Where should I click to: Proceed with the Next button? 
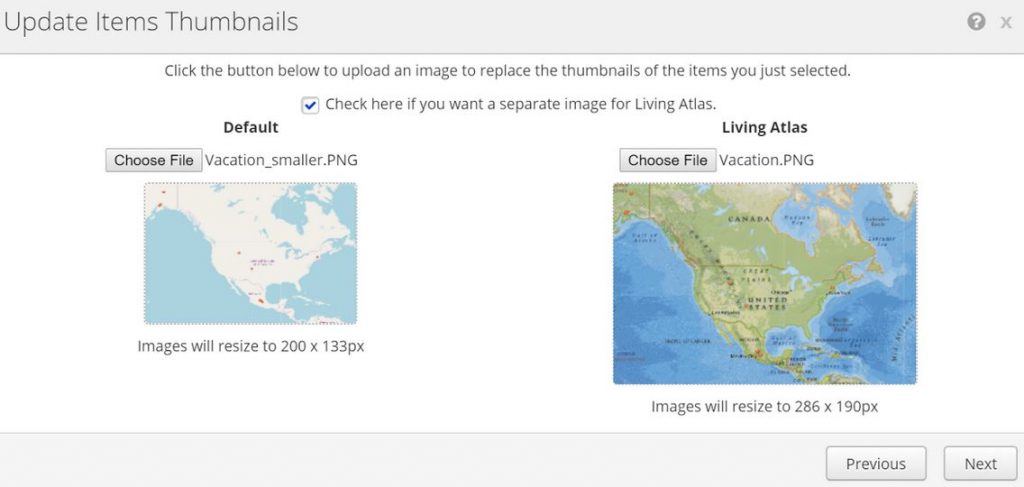pos(980,464)
